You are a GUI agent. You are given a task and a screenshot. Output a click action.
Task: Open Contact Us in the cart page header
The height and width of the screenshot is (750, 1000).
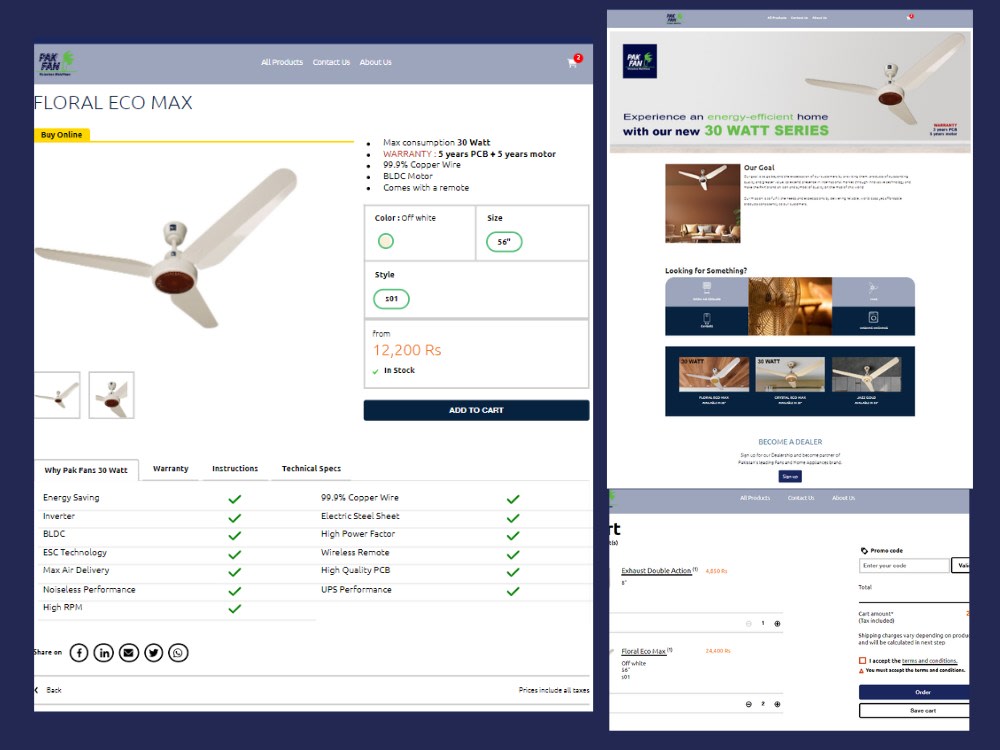point(801,498)
